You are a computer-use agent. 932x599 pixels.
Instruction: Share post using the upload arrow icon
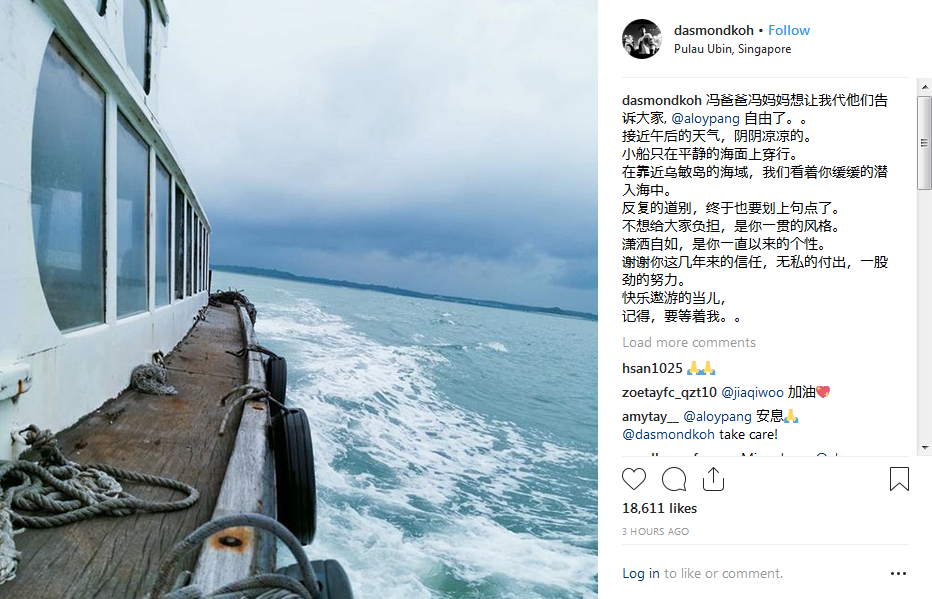(713, 479)
